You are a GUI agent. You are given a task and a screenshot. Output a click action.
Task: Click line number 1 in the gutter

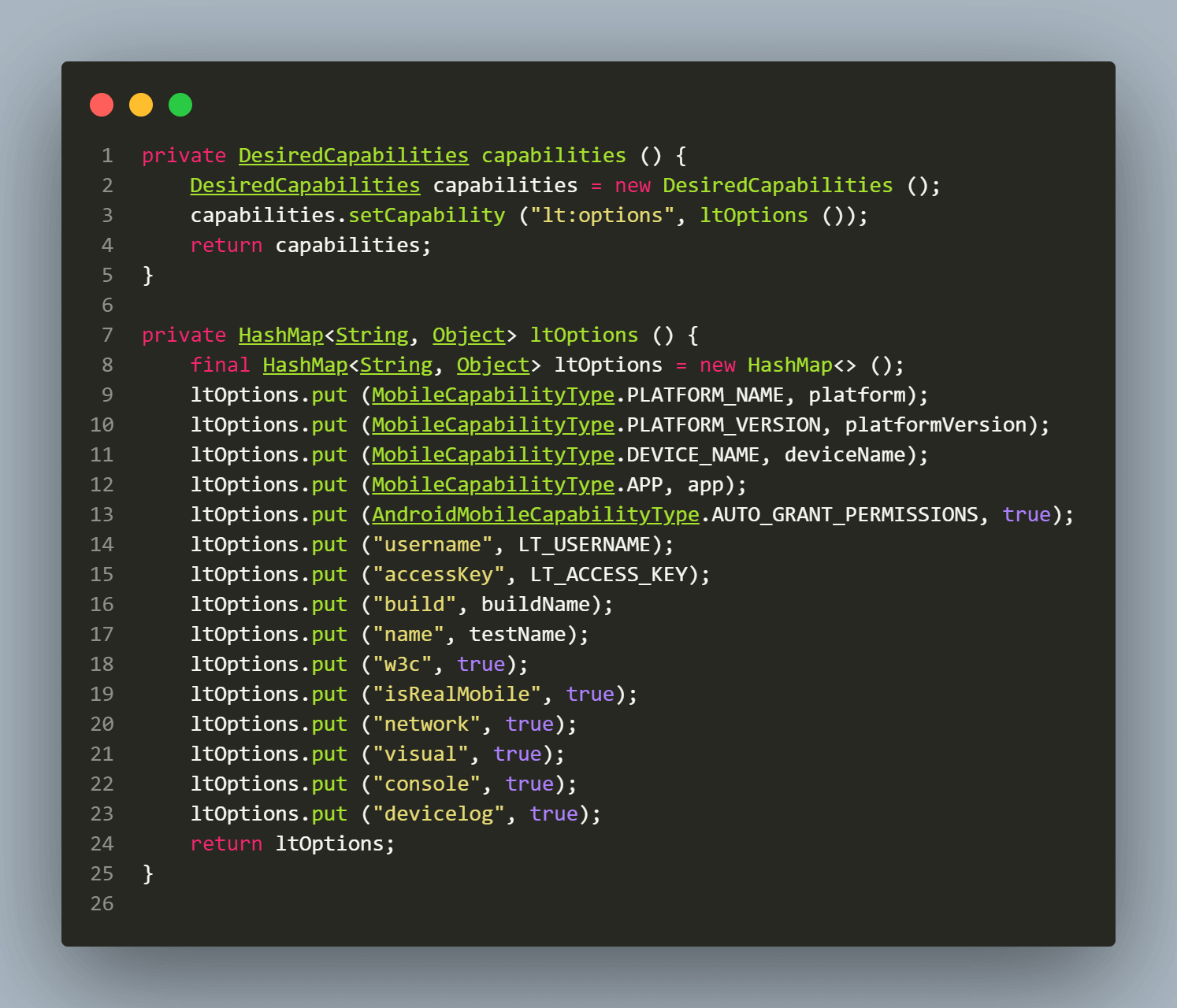point(107,156)
